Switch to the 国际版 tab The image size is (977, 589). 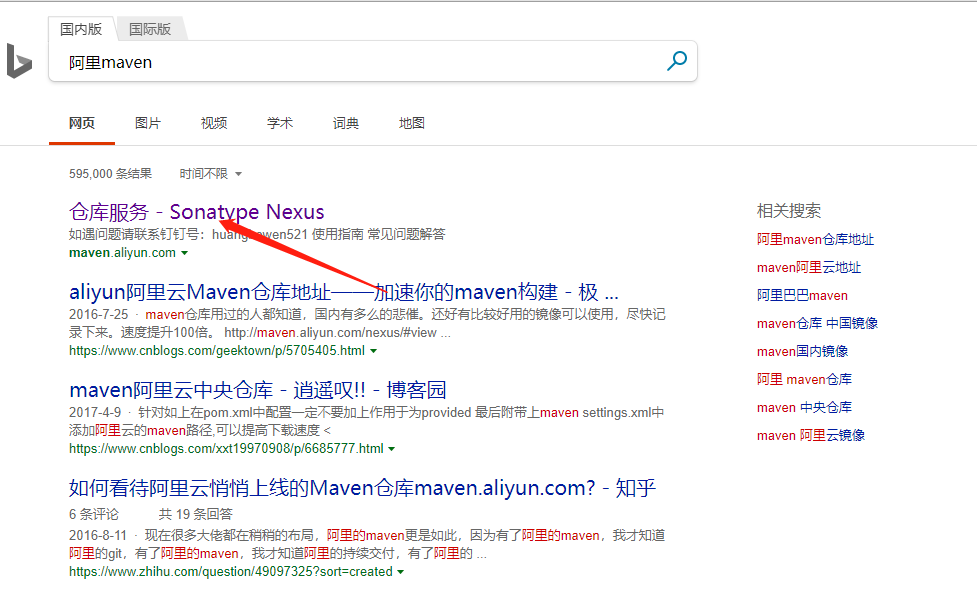point(150,29)
